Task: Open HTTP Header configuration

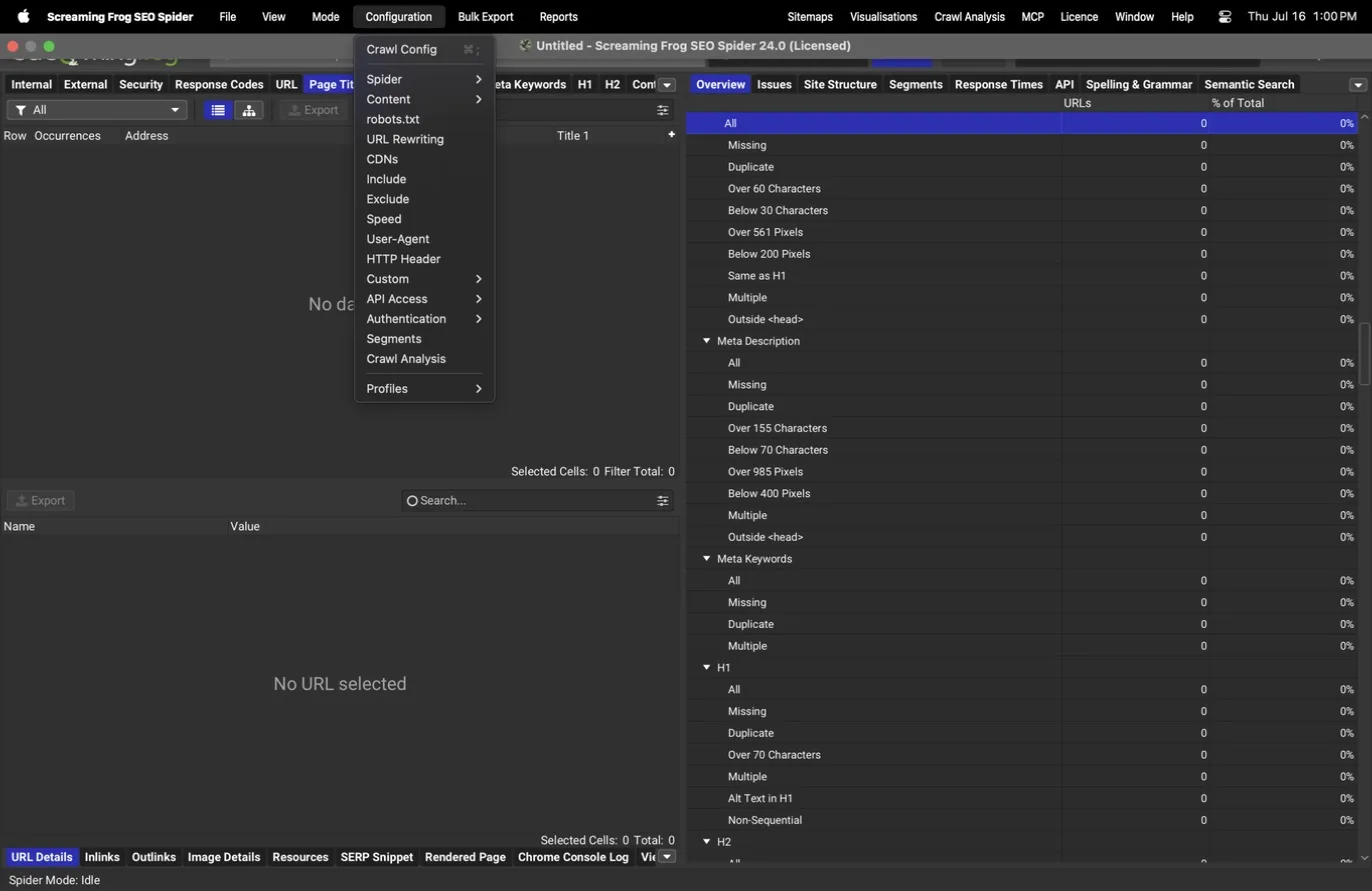Action: click(424, 259)
